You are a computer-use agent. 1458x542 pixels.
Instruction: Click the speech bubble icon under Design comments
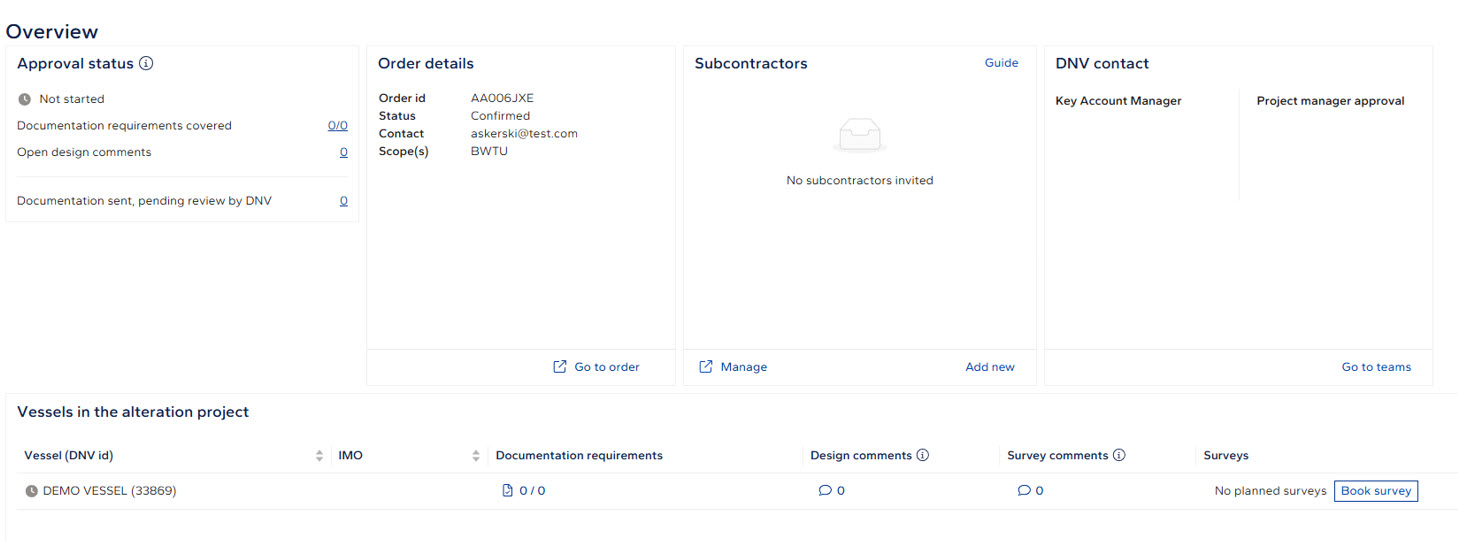click(x=825, y=491)
